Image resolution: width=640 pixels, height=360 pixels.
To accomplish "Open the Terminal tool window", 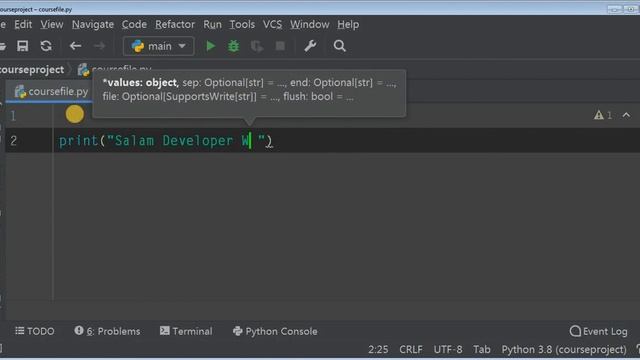I will (186, 331).
